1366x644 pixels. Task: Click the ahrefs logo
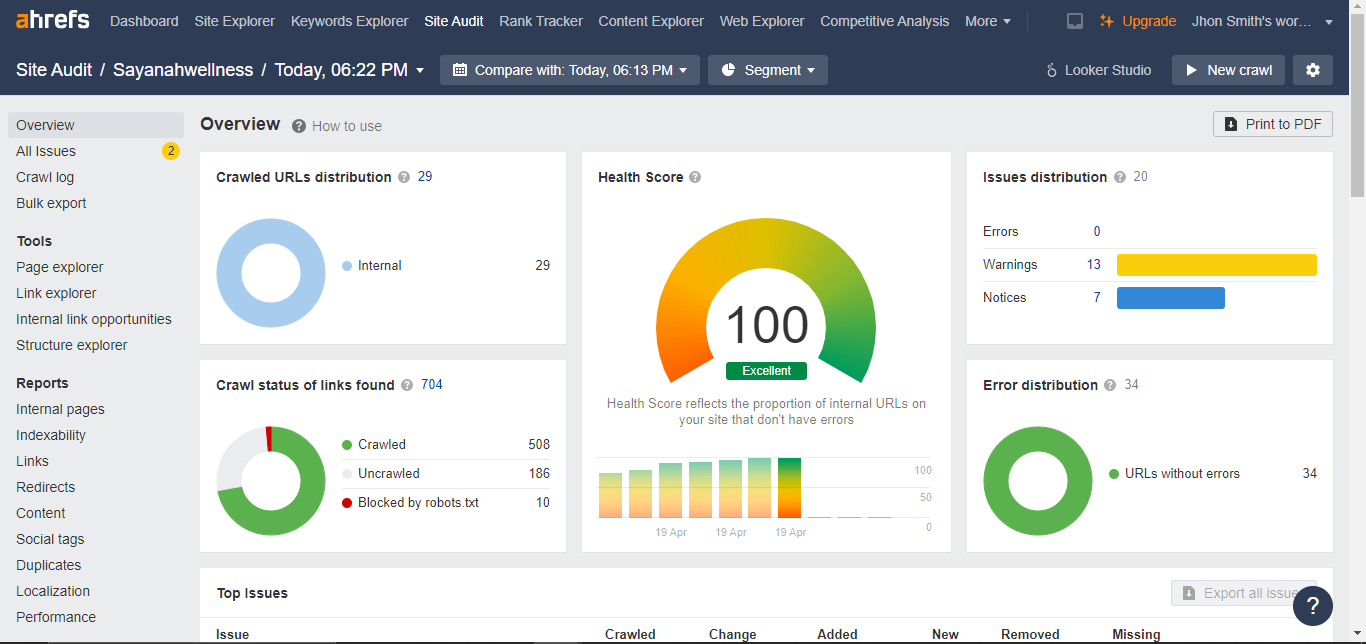[x=52, y=20]
